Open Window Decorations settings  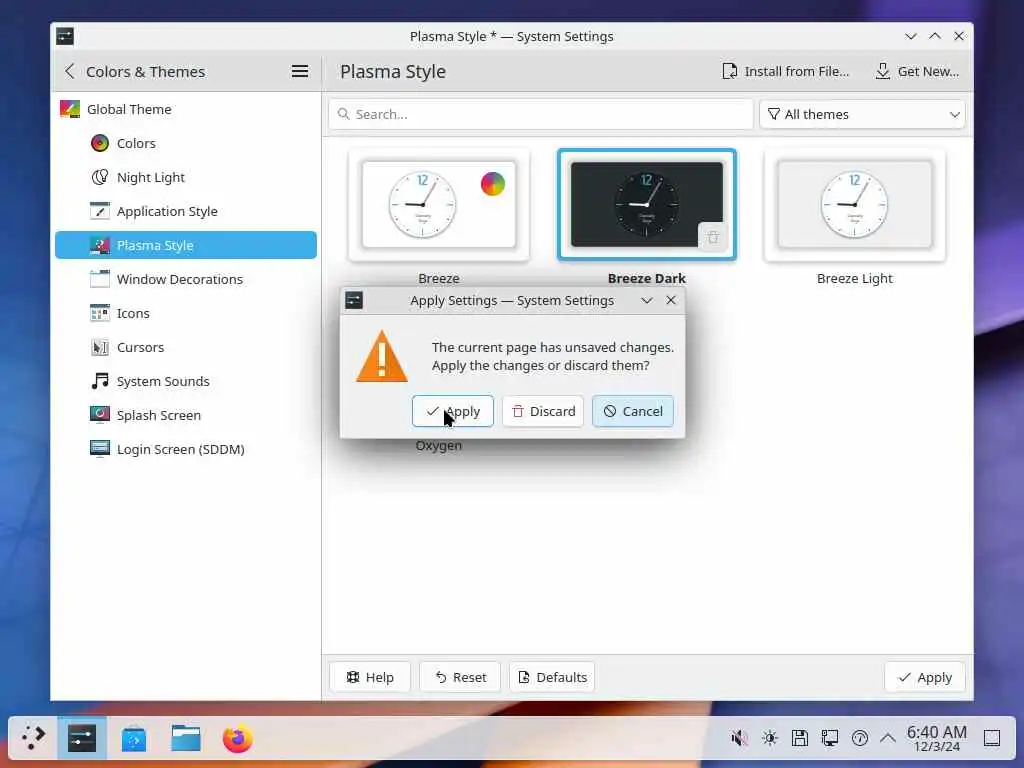(x=186, y=279)
